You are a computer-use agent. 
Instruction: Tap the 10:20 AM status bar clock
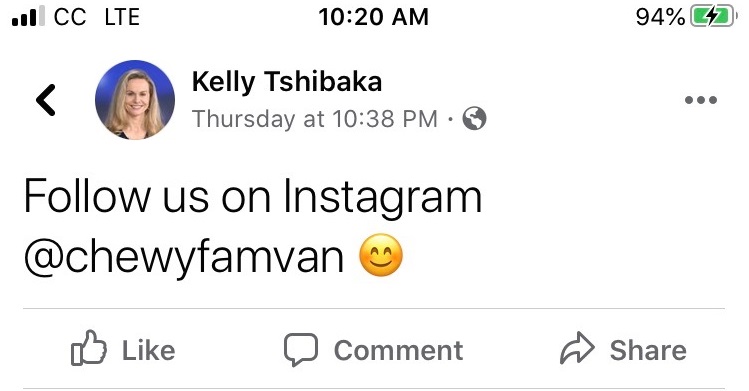pyautogui.click(x=374, y=17)
